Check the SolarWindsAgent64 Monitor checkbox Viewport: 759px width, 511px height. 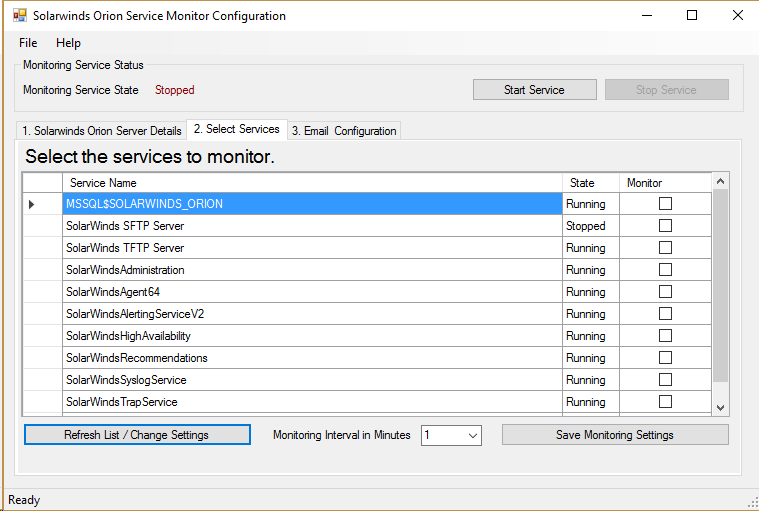pyautogui.click(x=665, y=292)
